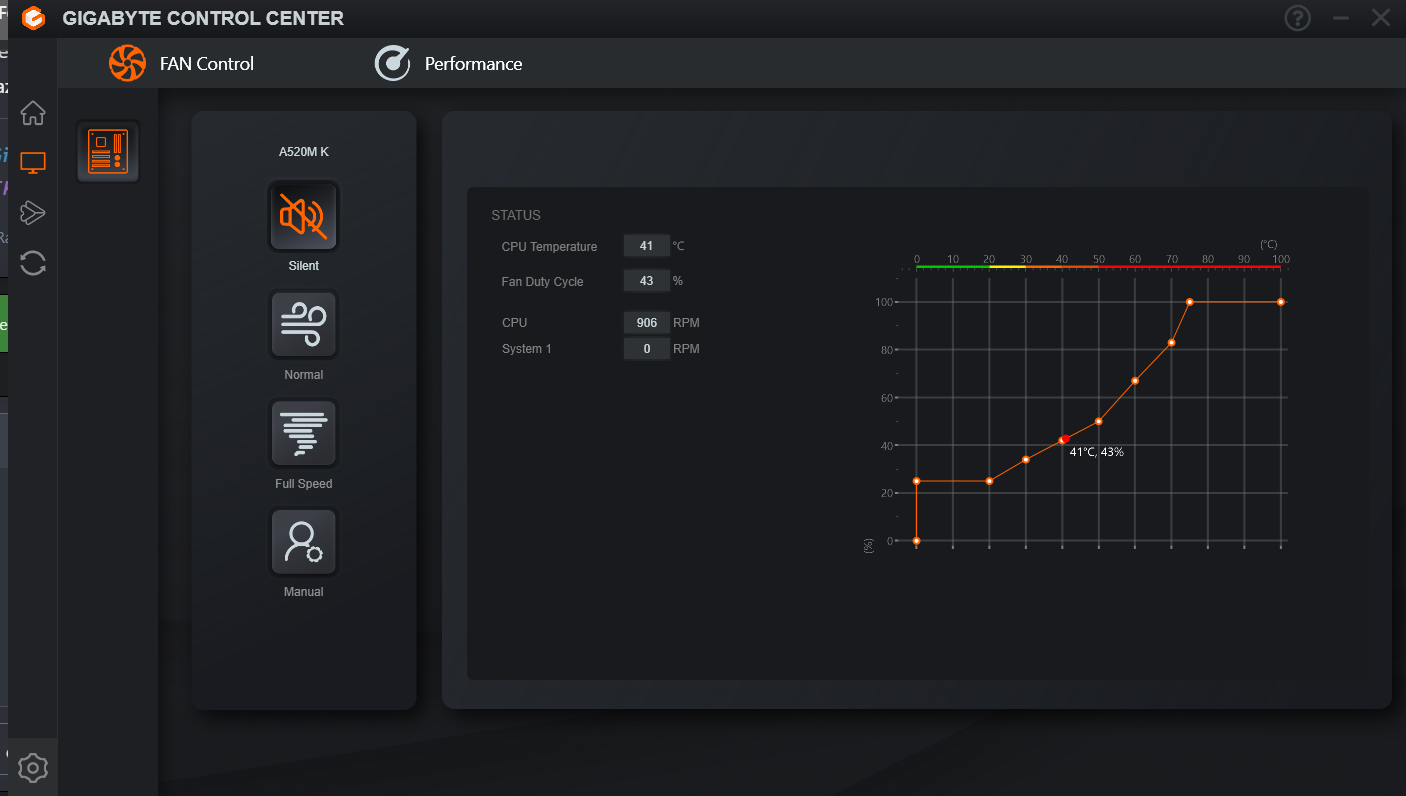Open the settings gear in the sidebar
The width and height of the screenshot is (1406, 796).
(33, 768)
